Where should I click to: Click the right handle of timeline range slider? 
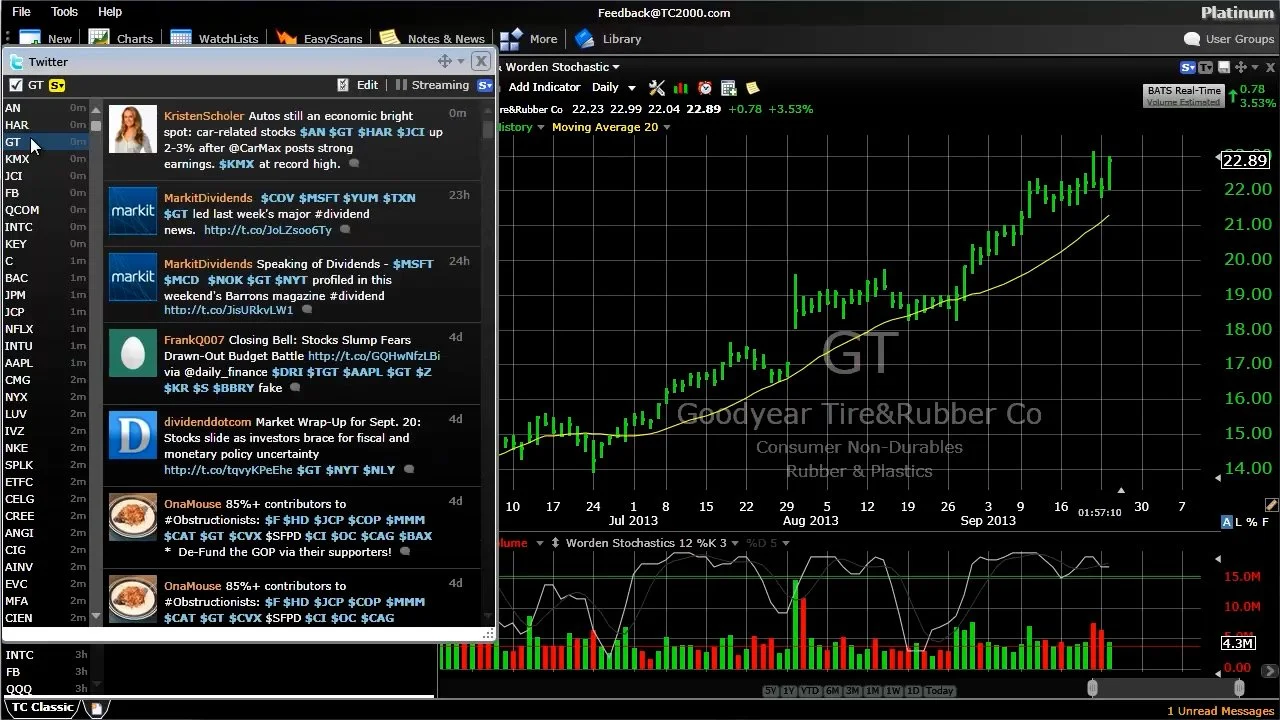point(1239,688)
